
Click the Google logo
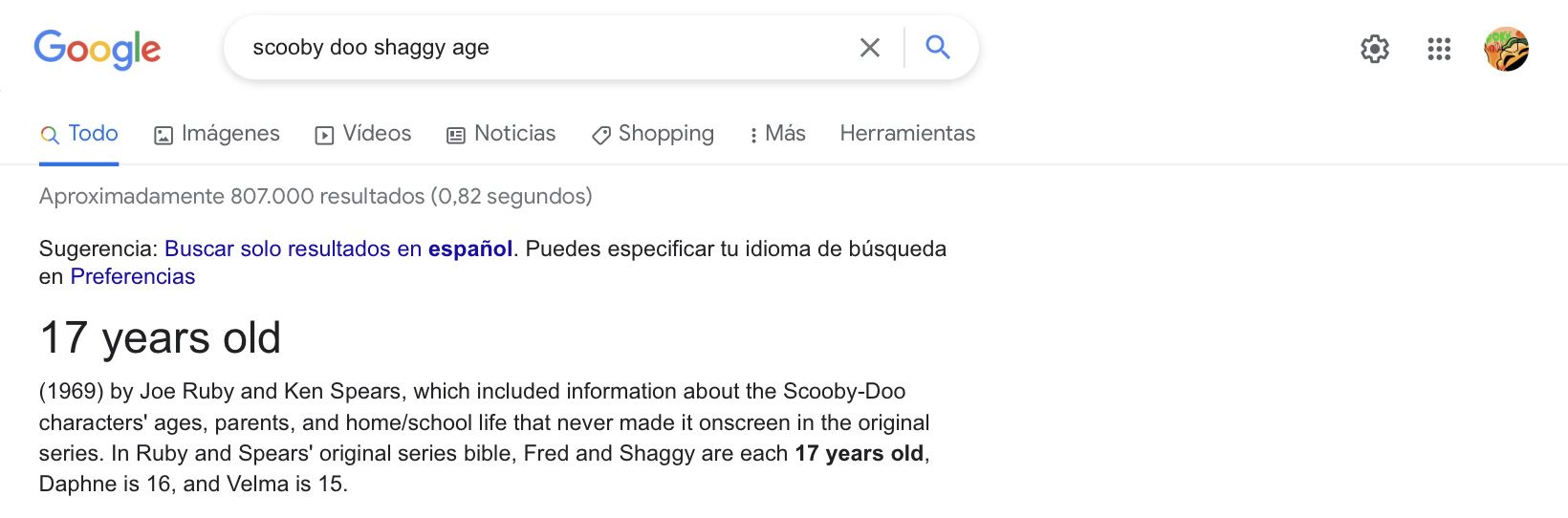[98, 49]
